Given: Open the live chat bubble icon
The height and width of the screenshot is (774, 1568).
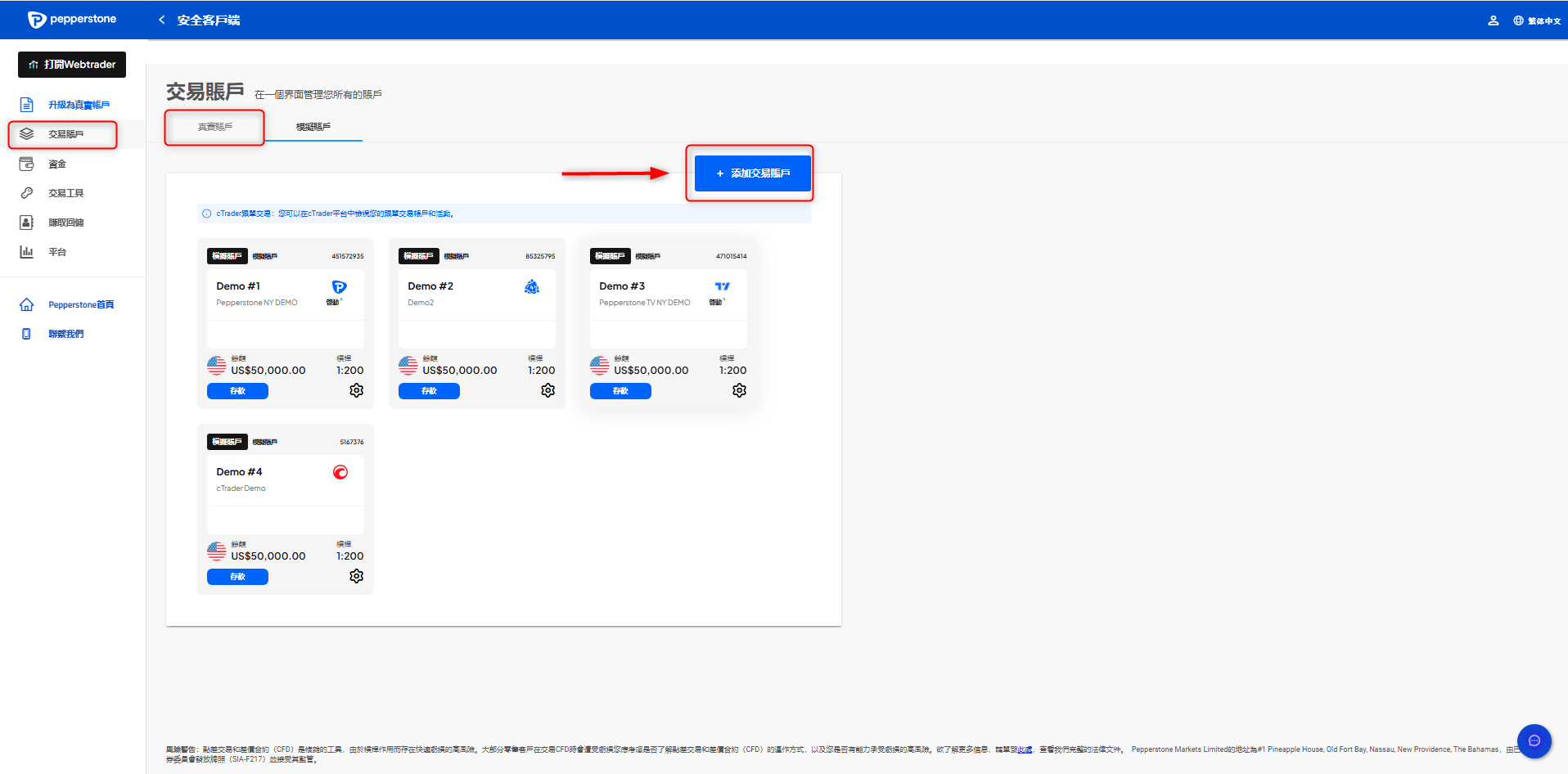Looking at the screenshot, I should (x=1534, y=741).
